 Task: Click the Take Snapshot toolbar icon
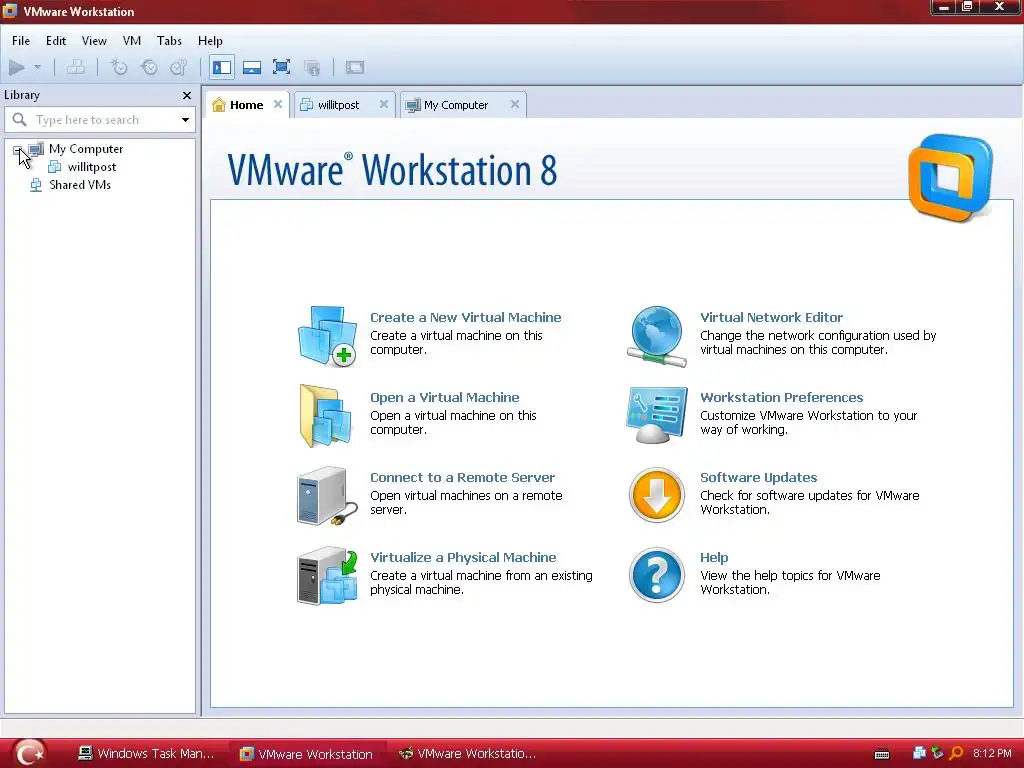pyautogui.click(x=119, y=67)
